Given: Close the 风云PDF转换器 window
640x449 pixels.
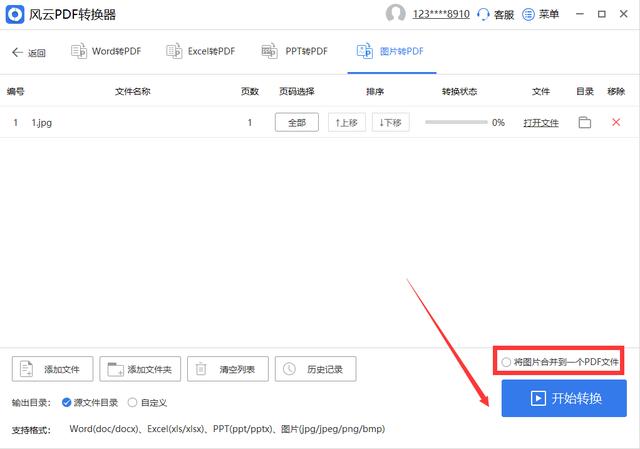Looking at the screenshot, I should pos(624,14).
